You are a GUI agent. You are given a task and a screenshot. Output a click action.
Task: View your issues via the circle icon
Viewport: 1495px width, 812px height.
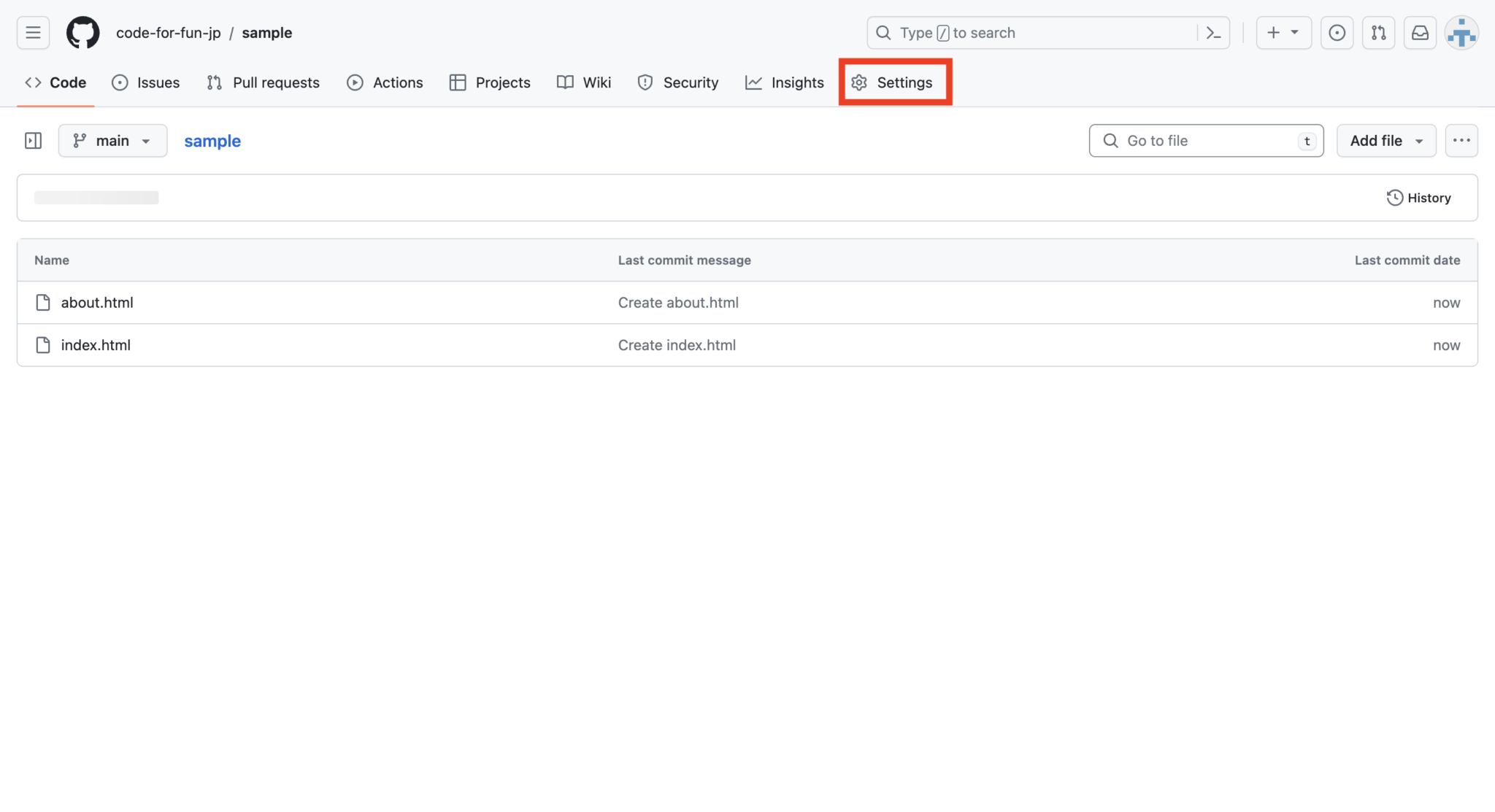1337,32
